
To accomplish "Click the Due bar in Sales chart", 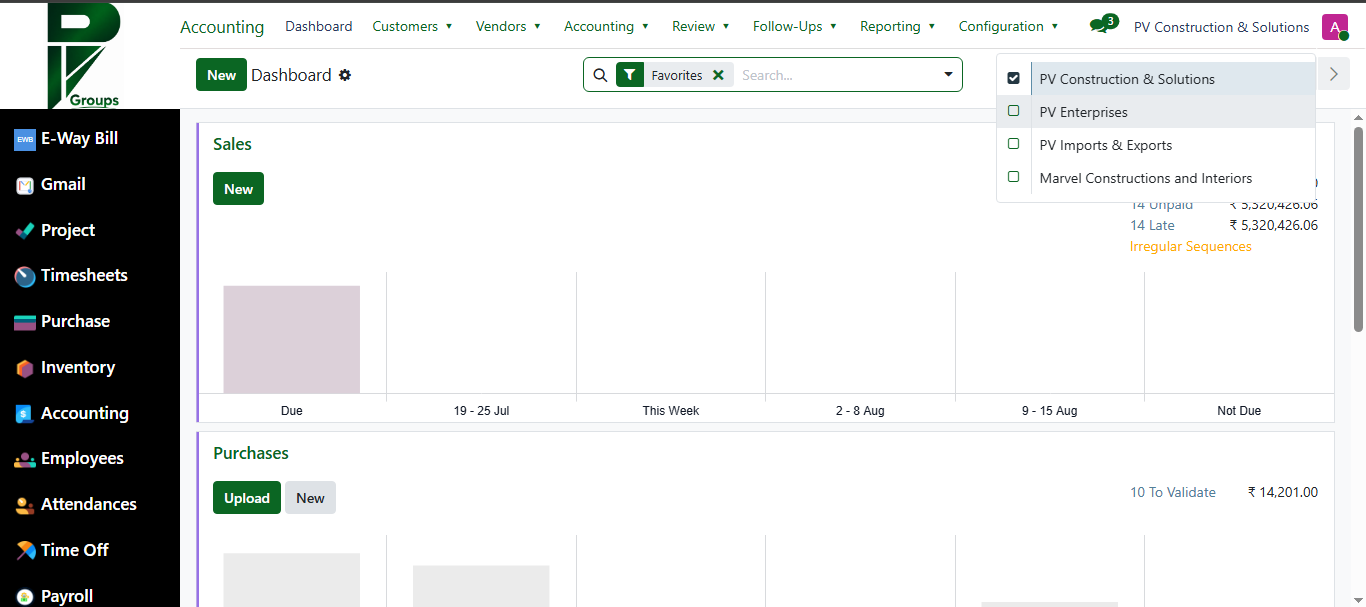I will tap(291, 339).
